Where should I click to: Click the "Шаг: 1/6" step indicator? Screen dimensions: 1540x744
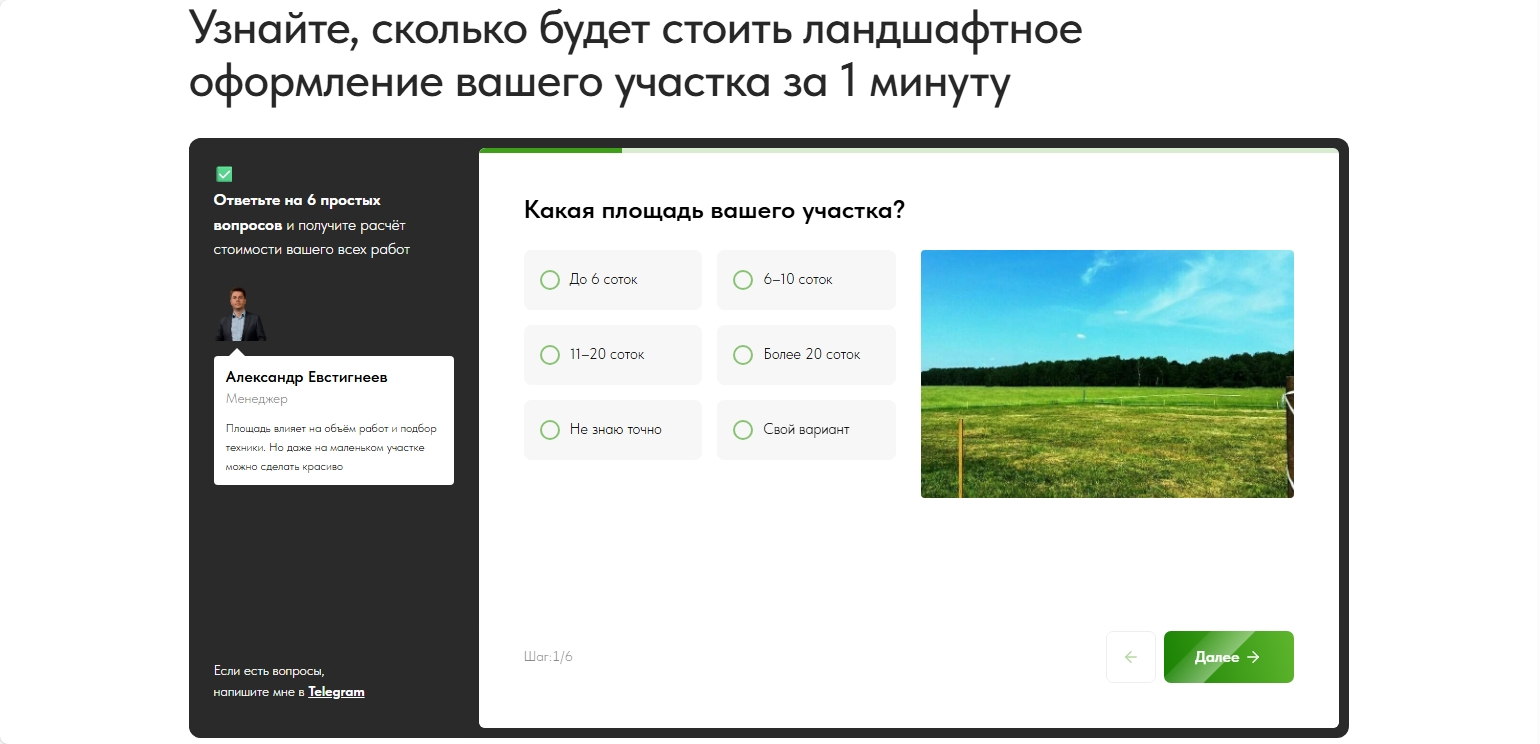pos(548,657)
